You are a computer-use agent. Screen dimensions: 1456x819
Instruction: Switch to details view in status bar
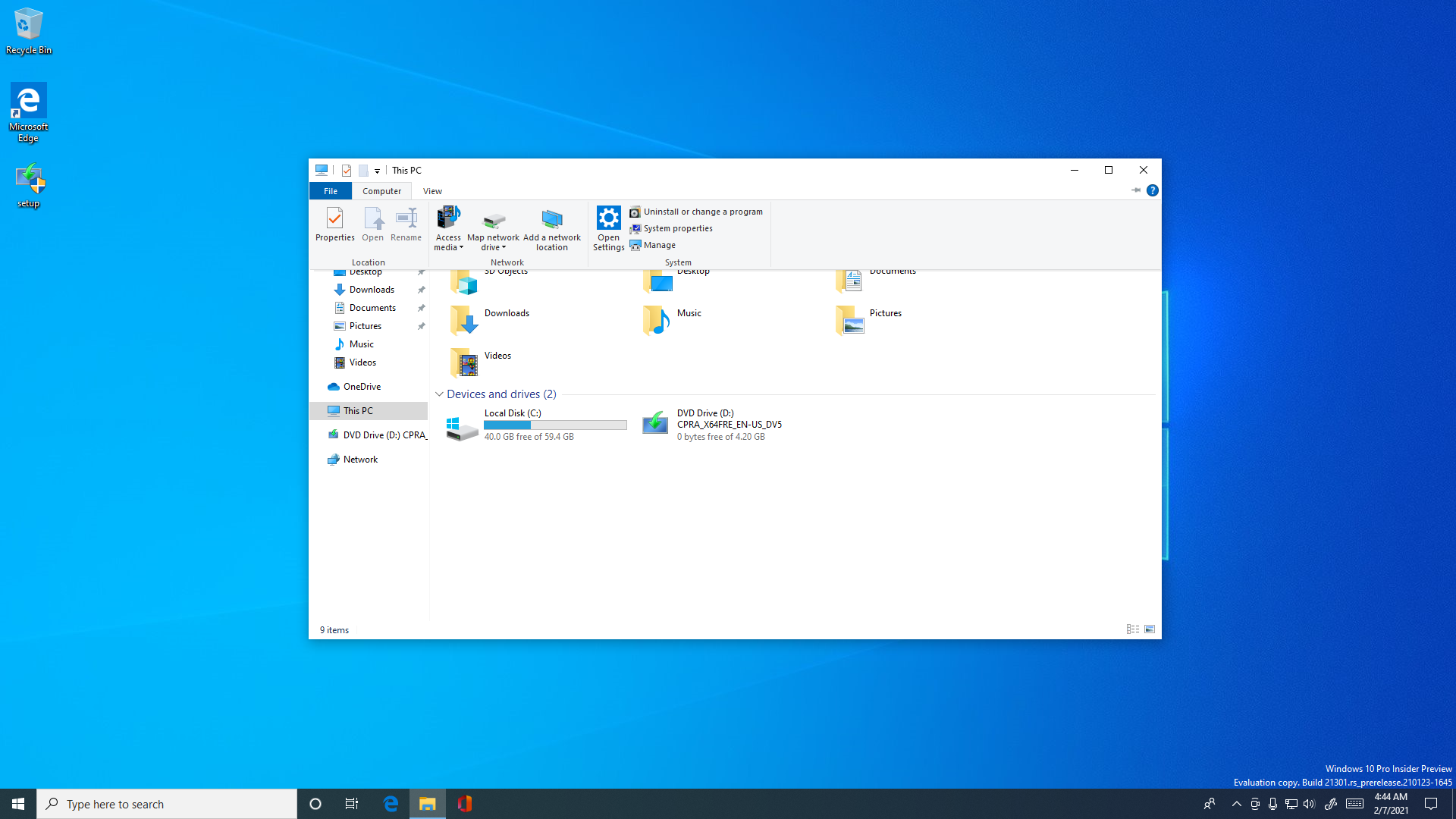point(1132,629)
